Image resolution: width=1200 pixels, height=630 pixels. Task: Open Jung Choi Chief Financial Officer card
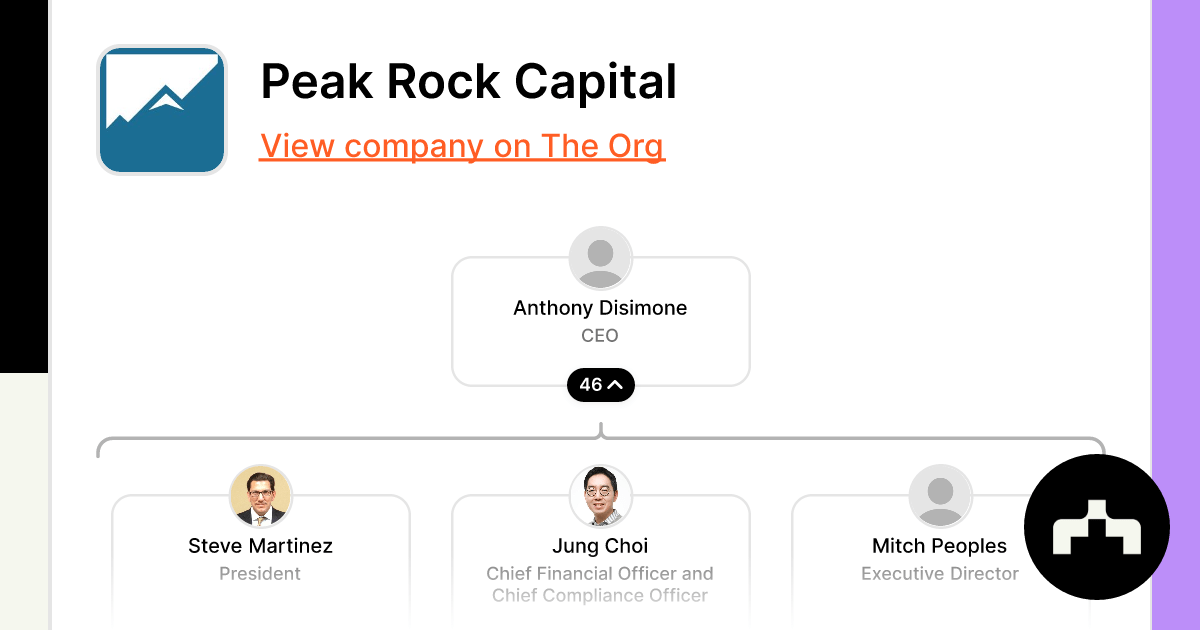click(x=600, y=560)
